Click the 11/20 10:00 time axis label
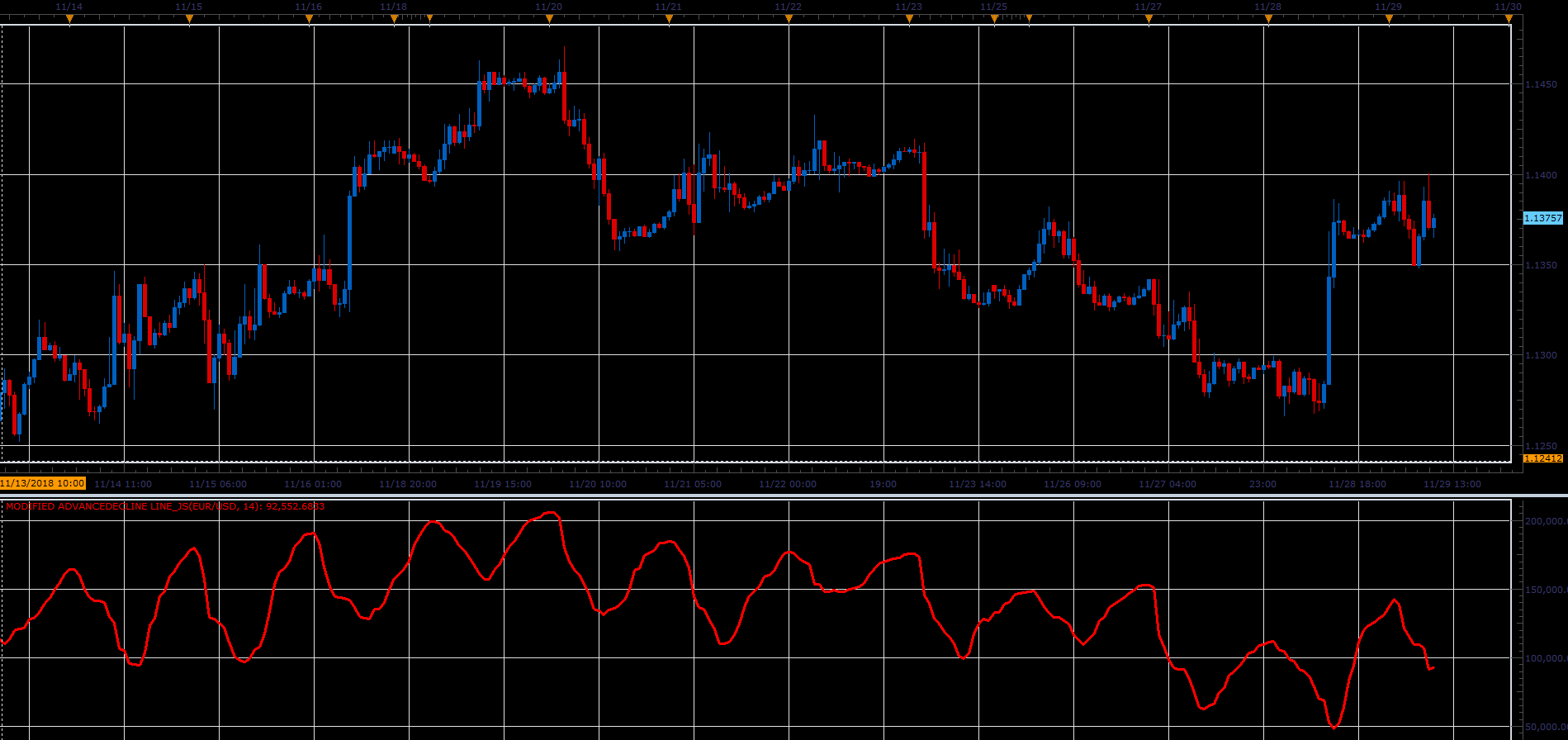Viewport: 1568px width, 740px height. click(x=598, y=484)
